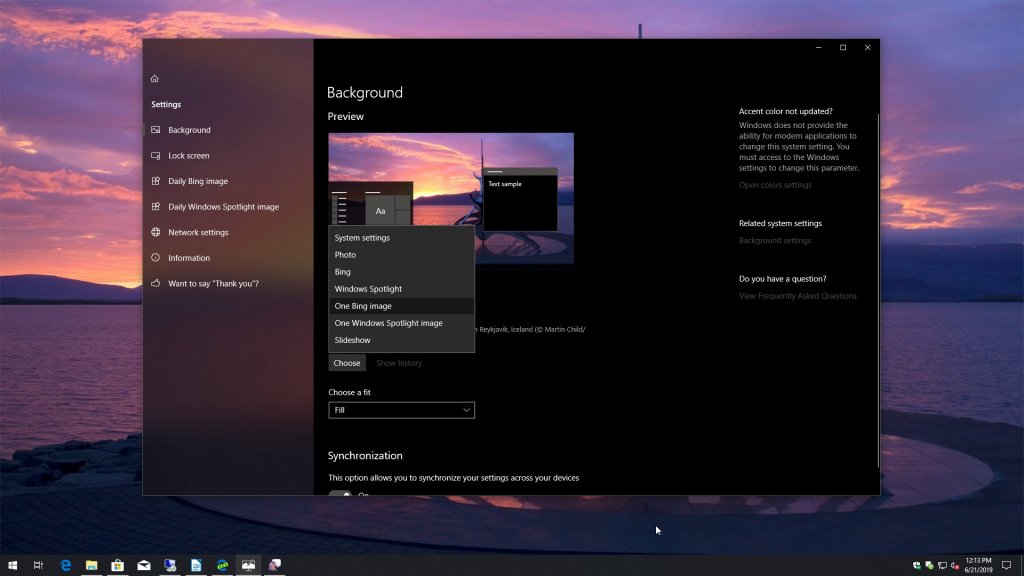Click the Windows Security tray icon

pyautogui.click(x=916, y=566)
